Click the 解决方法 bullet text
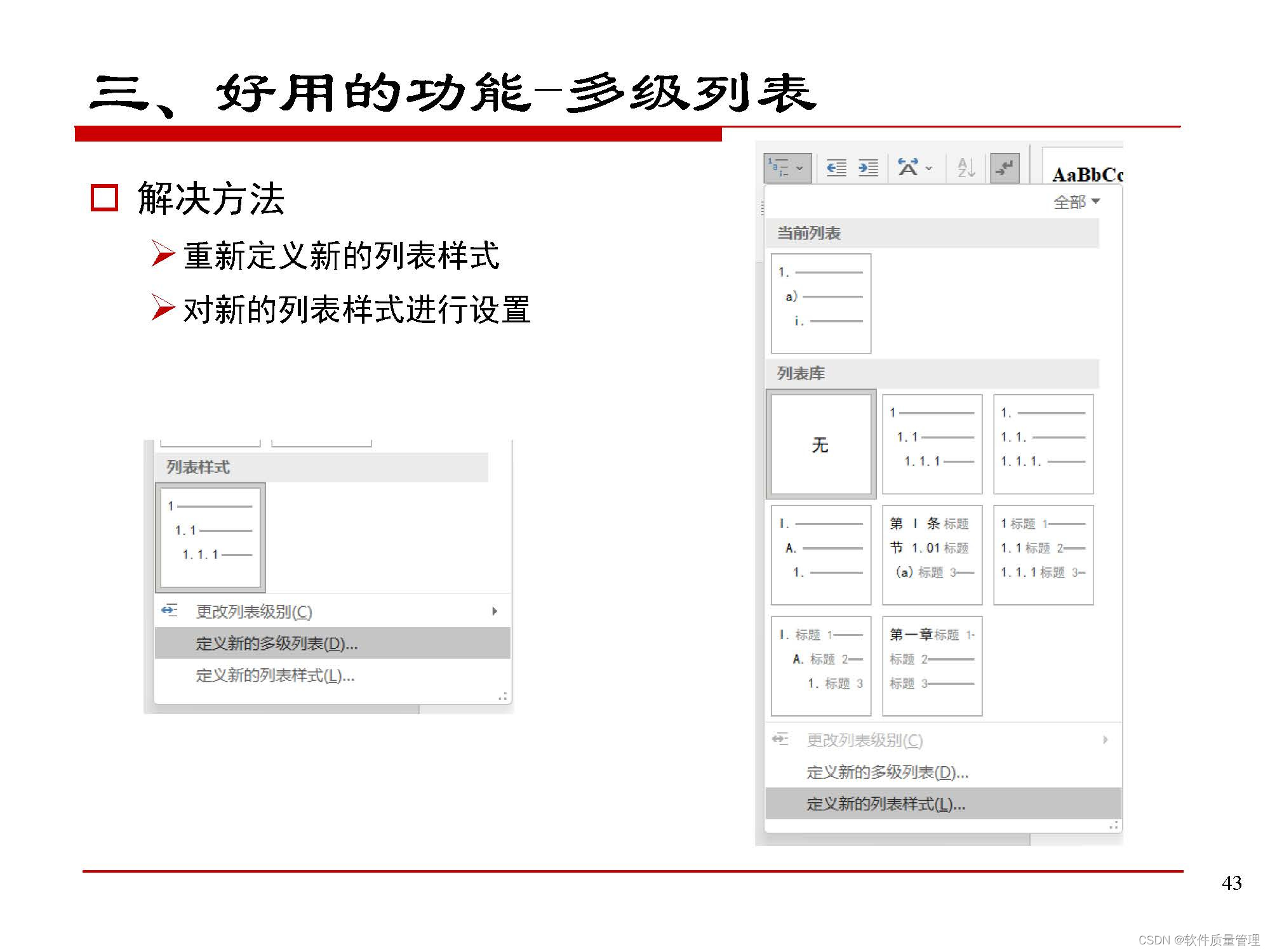Viewport: 1270px width, 952px height. [211, 199]
